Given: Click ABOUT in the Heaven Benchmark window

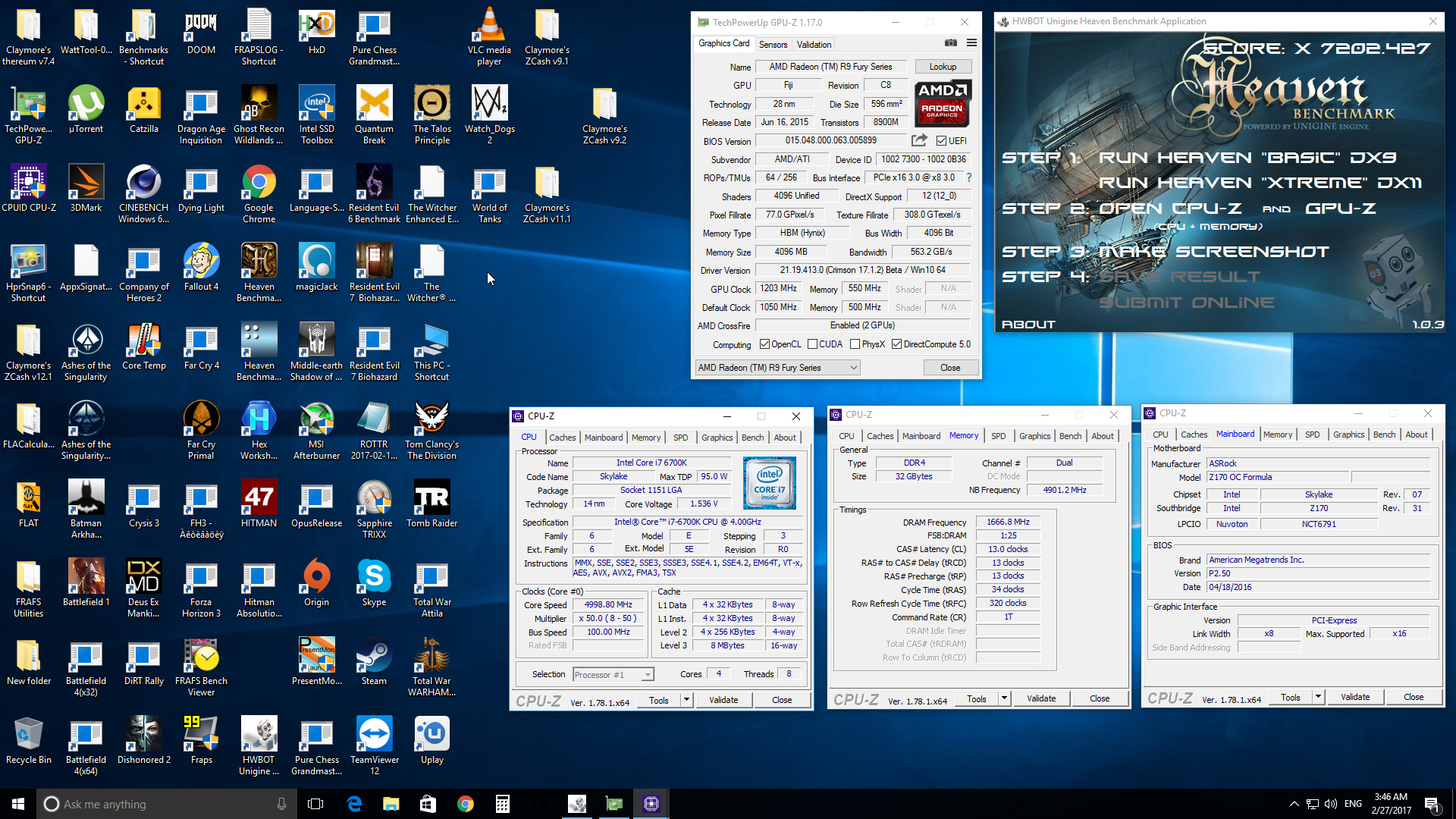Looking at the screenshot, I should point(1028,325).
